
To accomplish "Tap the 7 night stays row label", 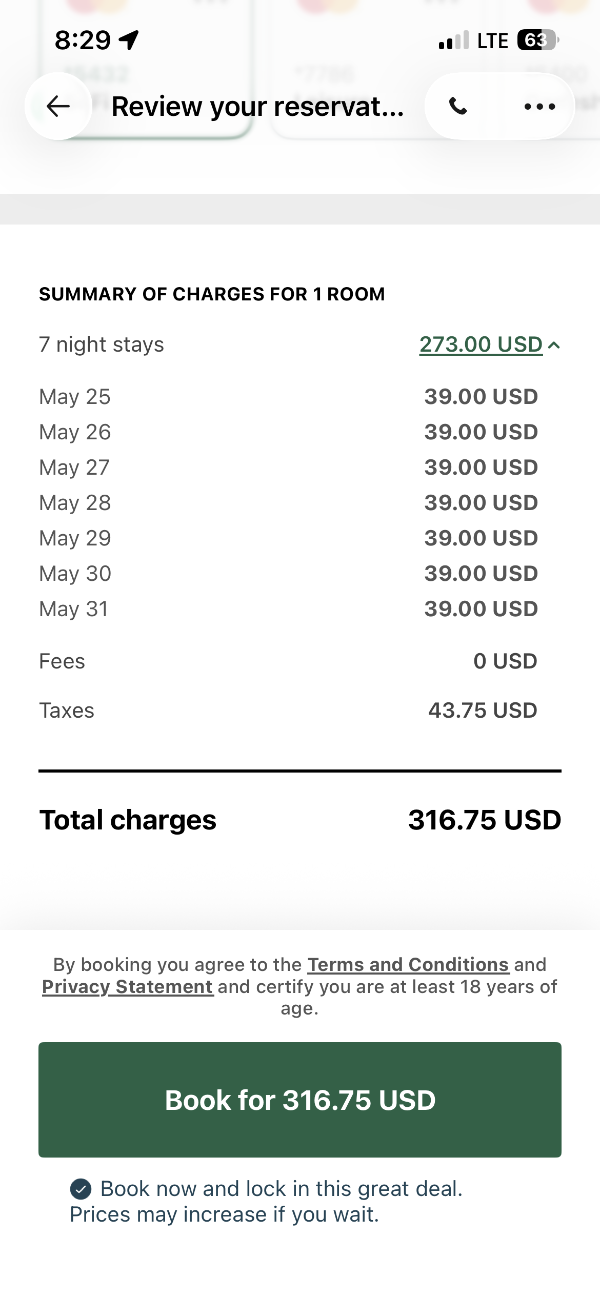I will click(101, 345).
